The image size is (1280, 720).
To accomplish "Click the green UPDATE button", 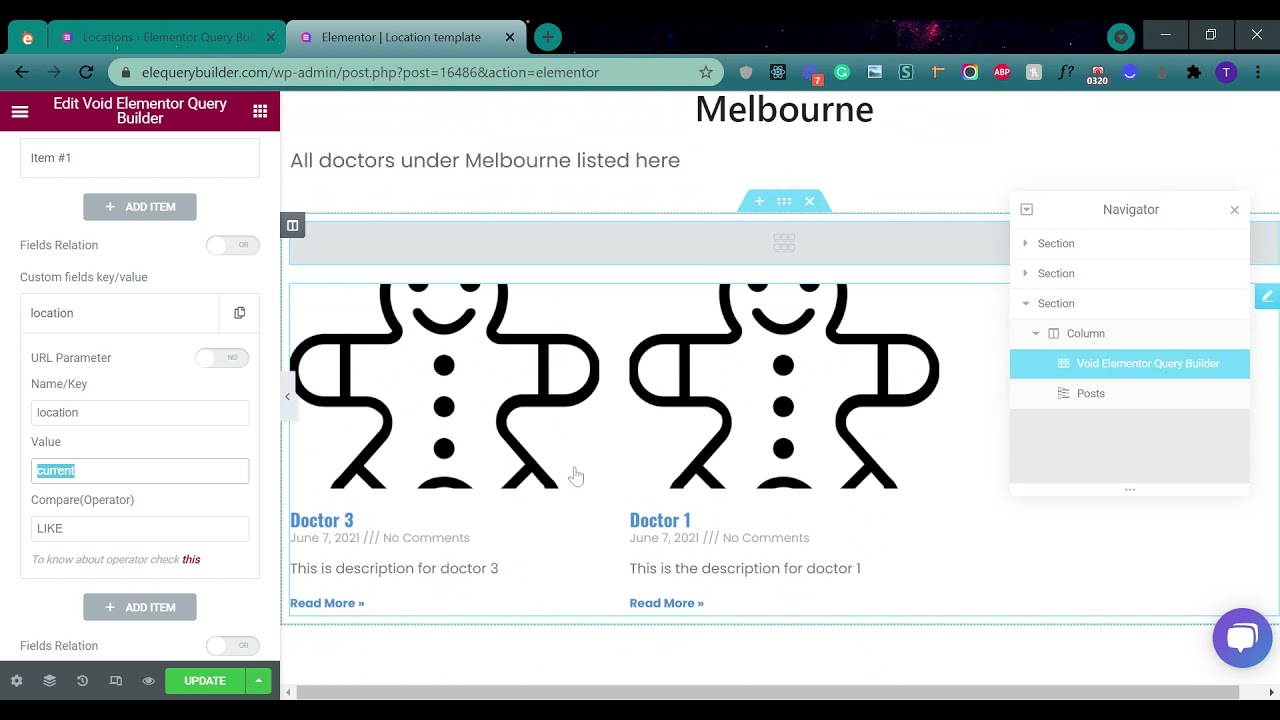I will tap(205, 681).
